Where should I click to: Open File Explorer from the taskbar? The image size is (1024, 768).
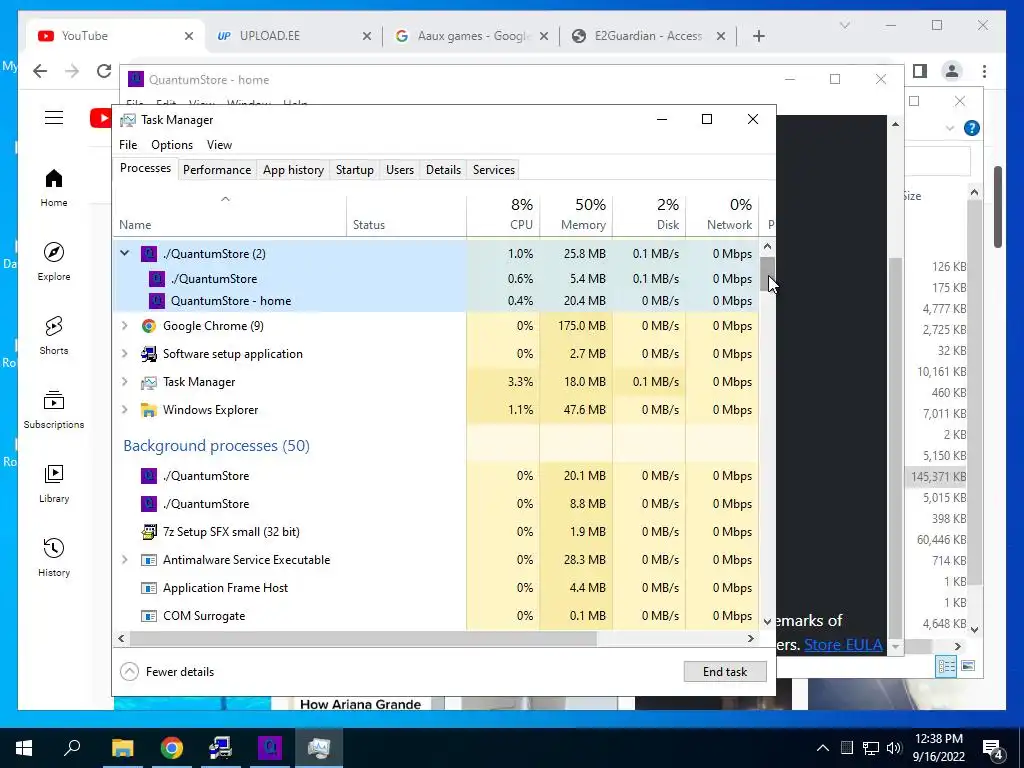pos(122,748)
